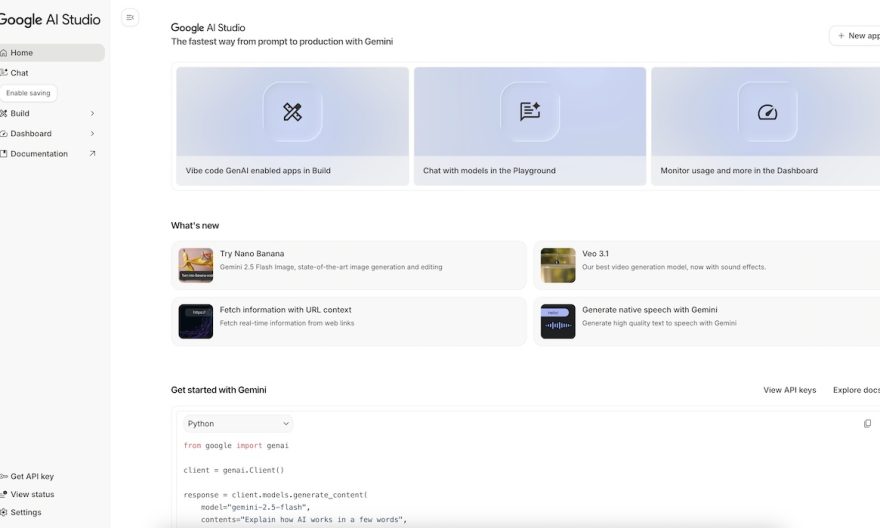
Task: Expand the Dashboard submenu chevron
Action: point(92,133)
